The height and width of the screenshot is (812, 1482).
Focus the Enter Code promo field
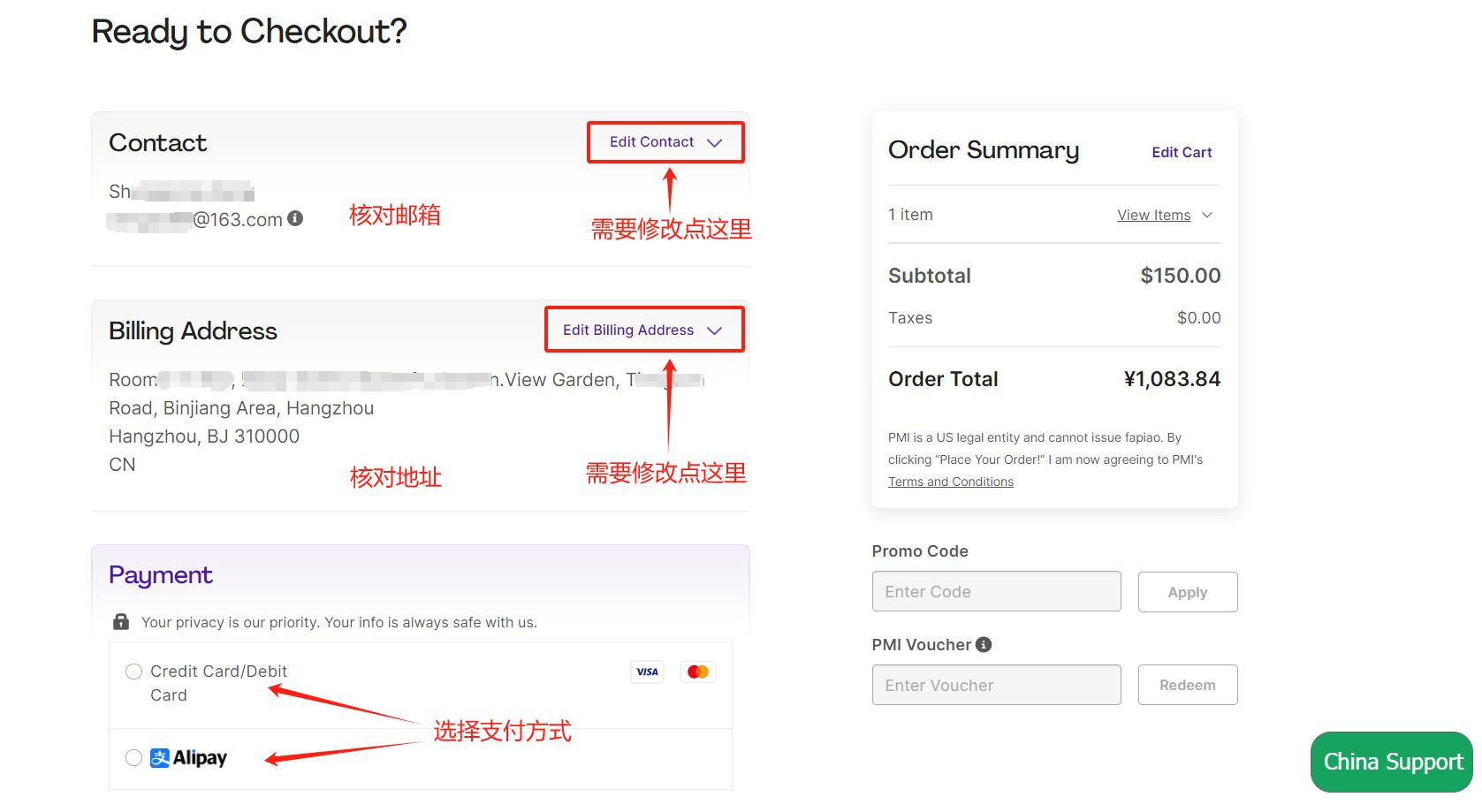pos(996,592)
